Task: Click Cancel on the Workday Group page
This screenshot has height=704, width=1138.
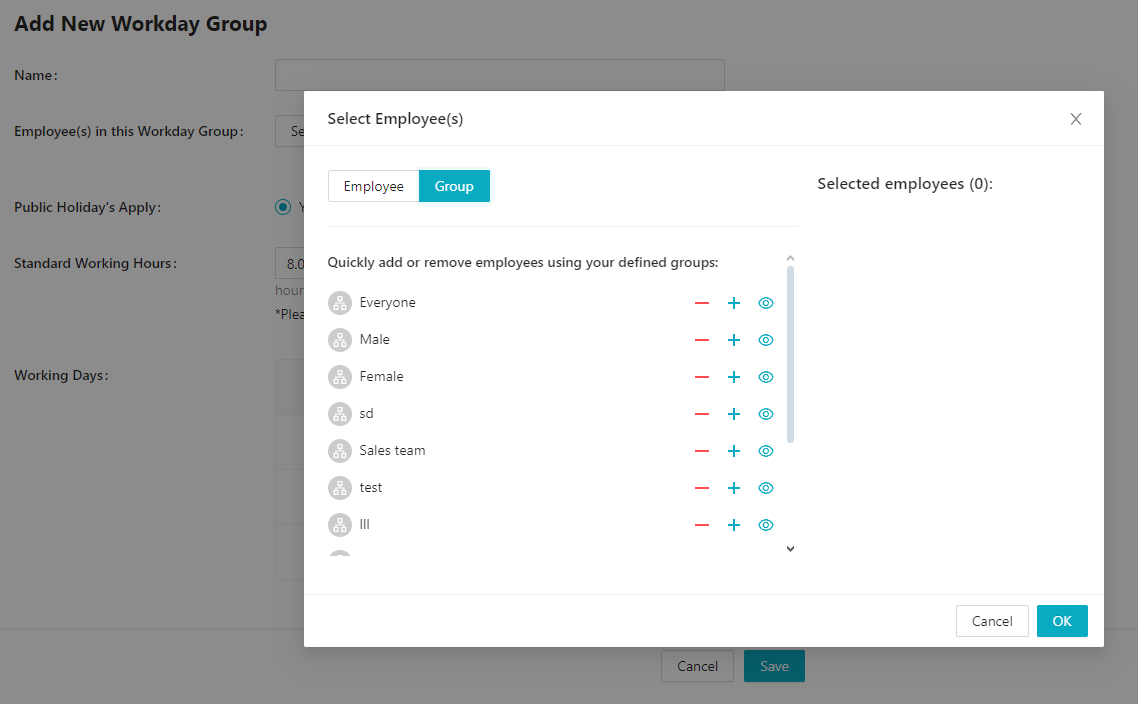Action: pos(697,666)
